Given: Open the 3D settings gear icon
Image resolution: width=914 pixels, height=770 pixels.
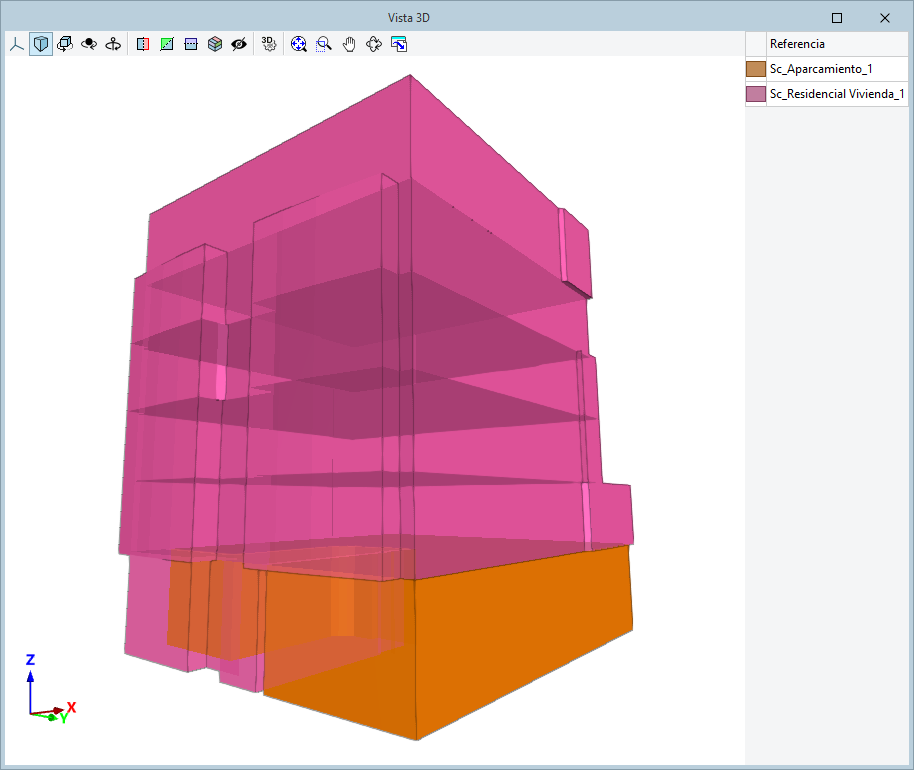Looking at the screenshot, I should pyautogui.click(x=268, y=44).
